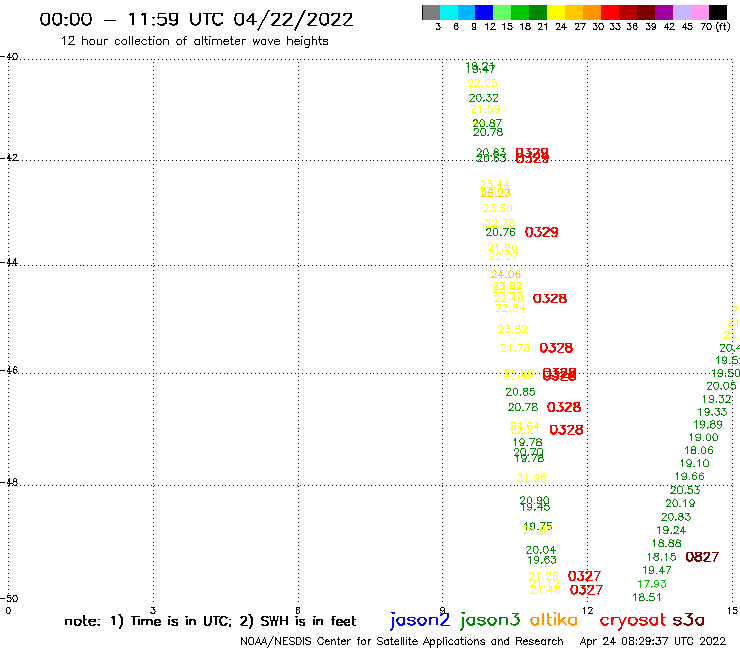Select the yellow value 21.59
This screenshot has width=740, height=650.
pos(485,110)
